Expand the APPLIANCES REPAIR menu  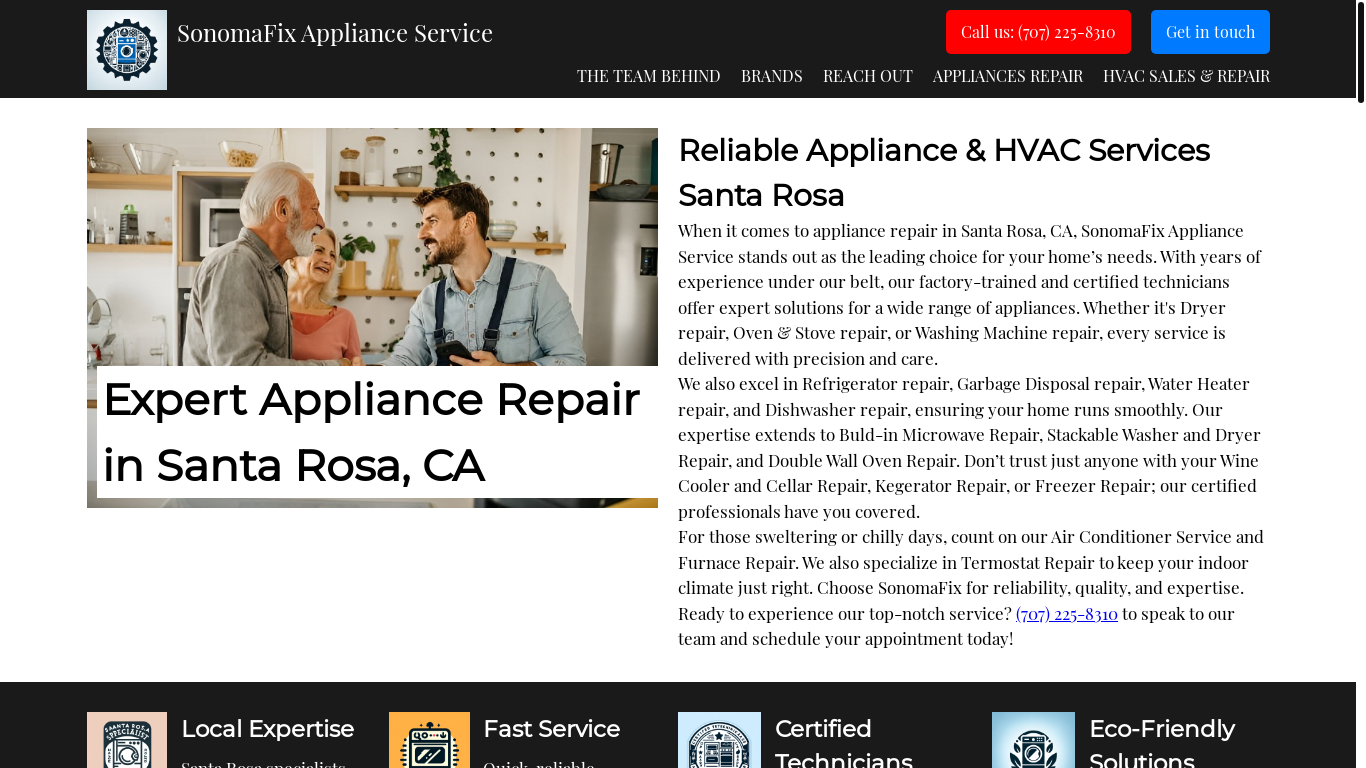coord(1008,76)
